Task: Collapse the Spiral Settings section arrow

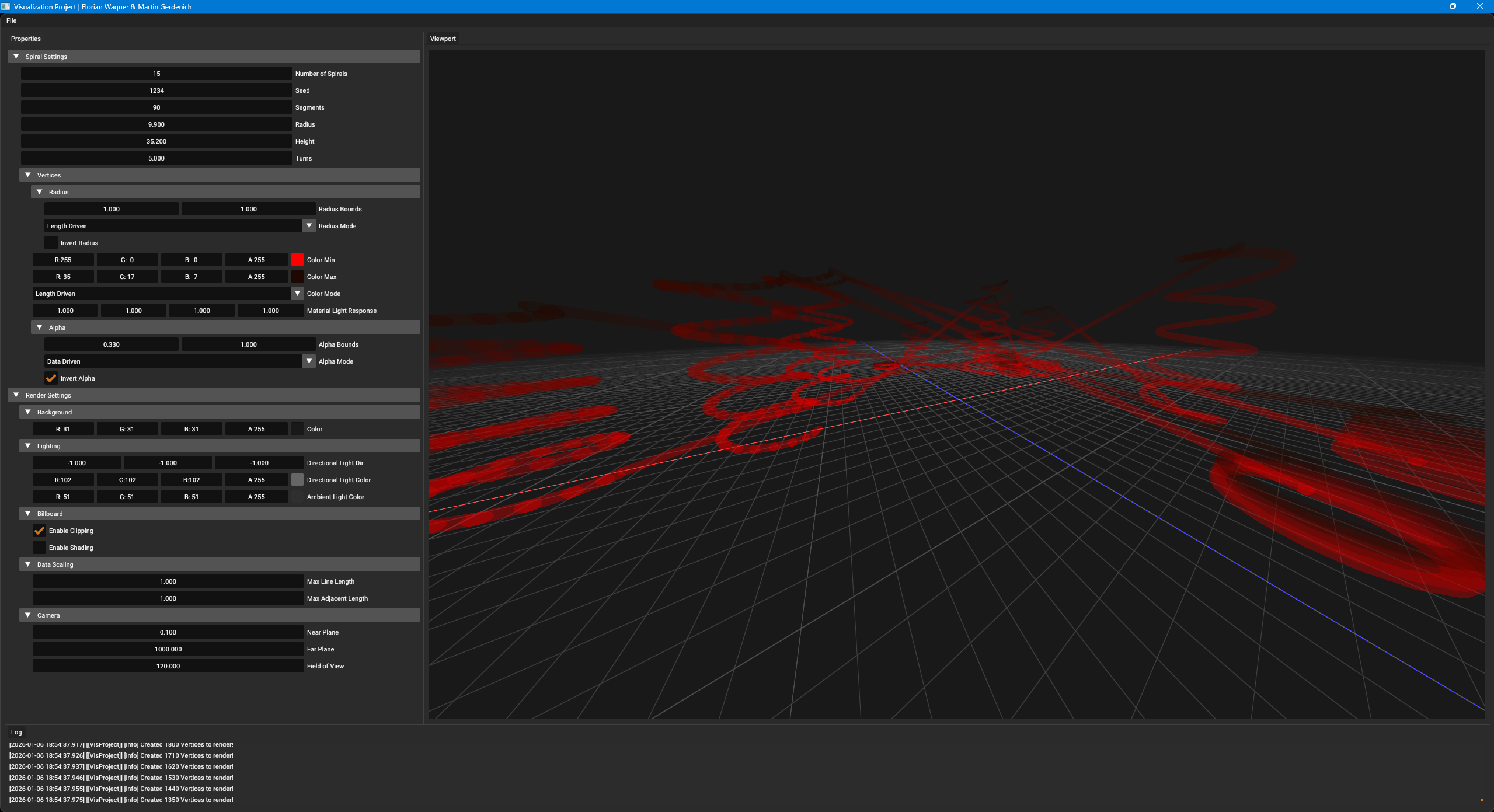Action: click(x=16, y=57)
